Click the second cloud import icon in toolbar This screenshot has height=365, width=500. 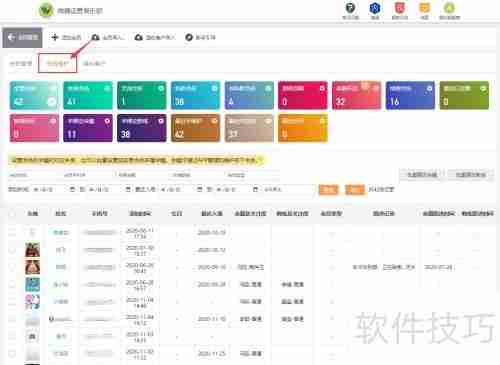pos(139,37)
